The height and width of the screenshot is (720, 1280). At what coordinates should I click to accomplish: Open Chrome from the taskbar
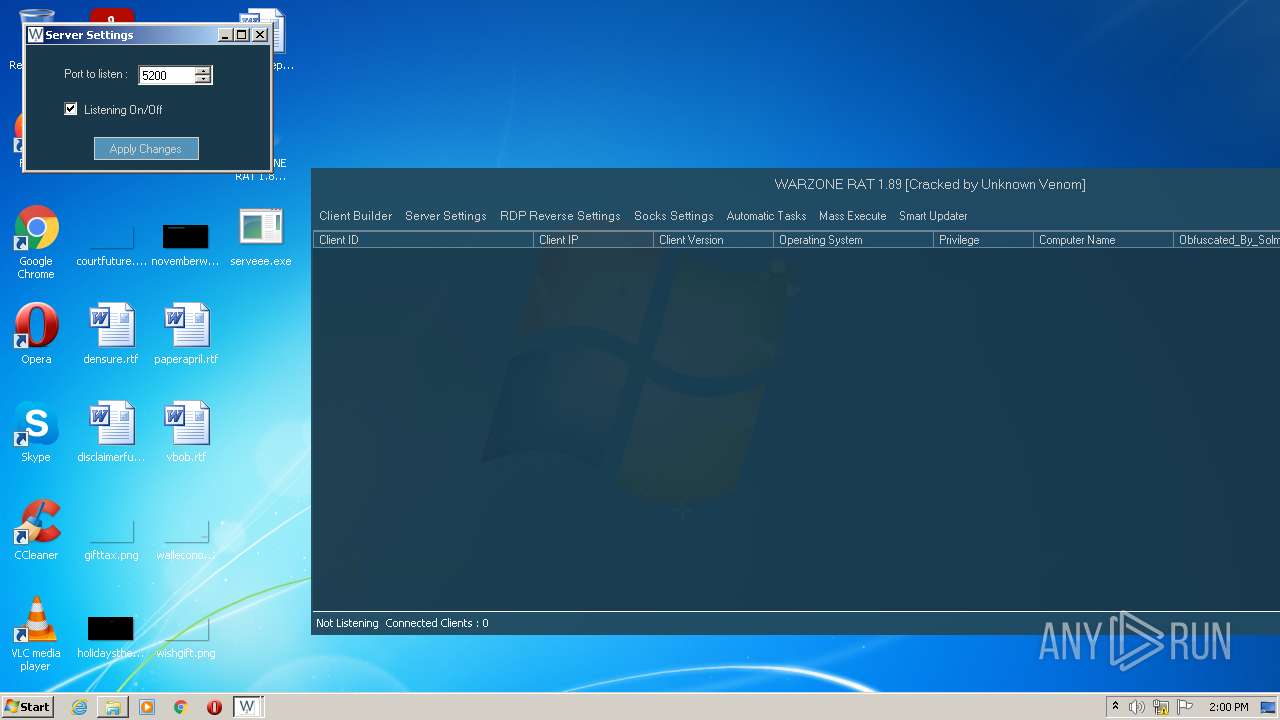coord(181,707)
